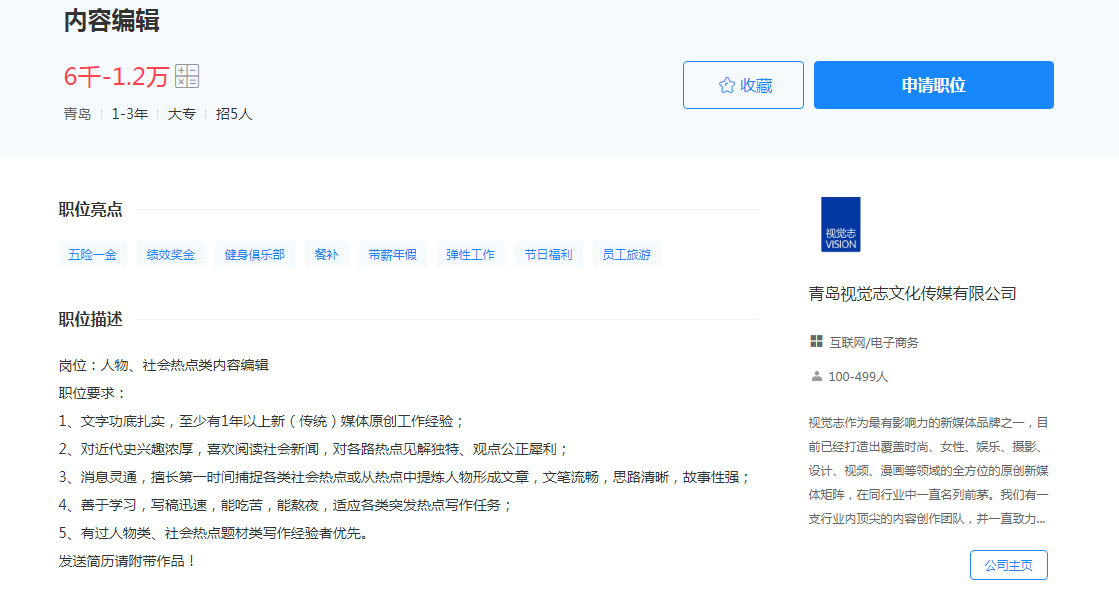
Task: Open the salary calculator icon
Action: pyautogui.click(x=187, y=76)
